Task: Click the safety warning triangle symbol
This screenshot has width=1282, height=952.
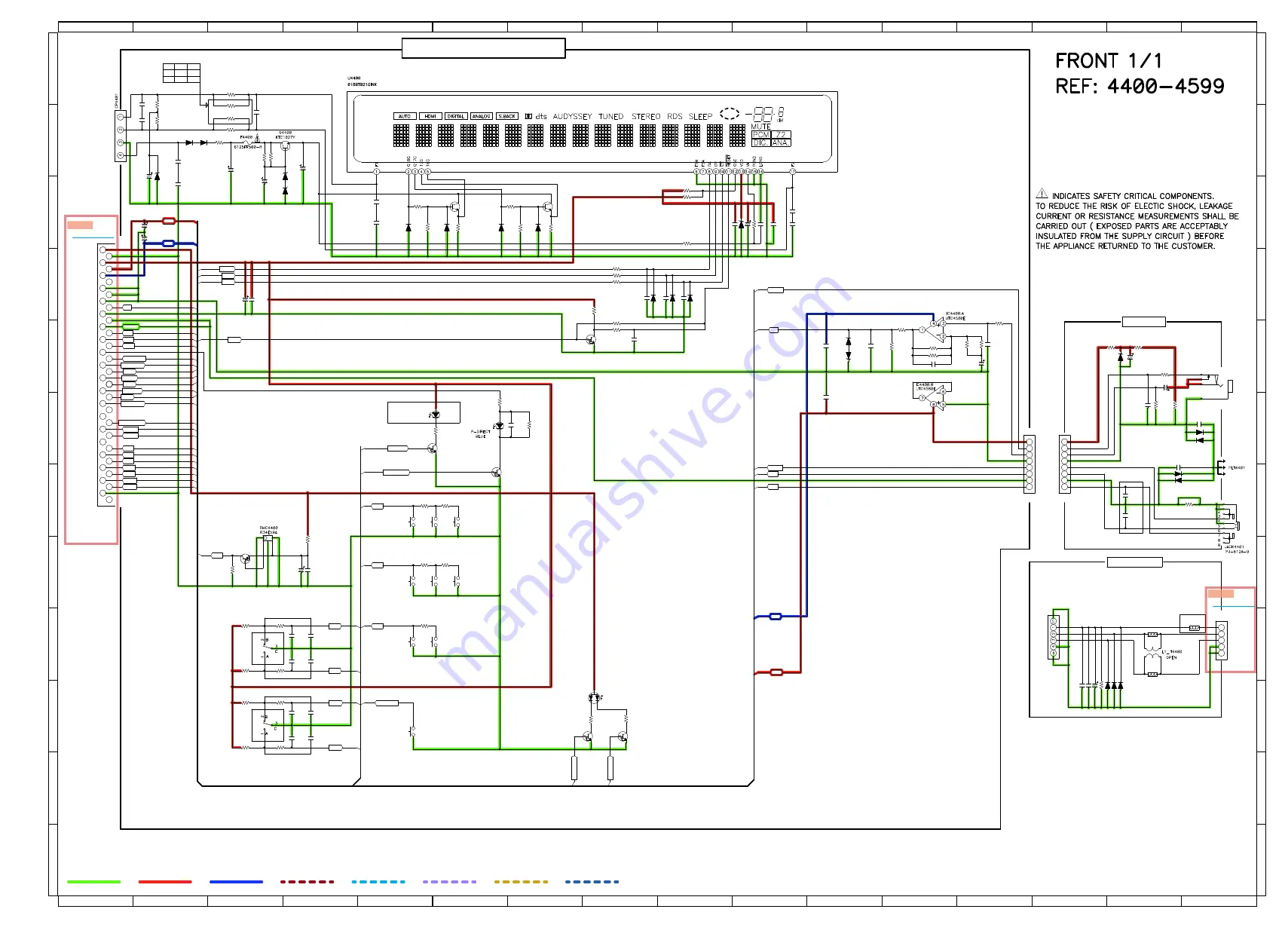Action: (1042, 194)
